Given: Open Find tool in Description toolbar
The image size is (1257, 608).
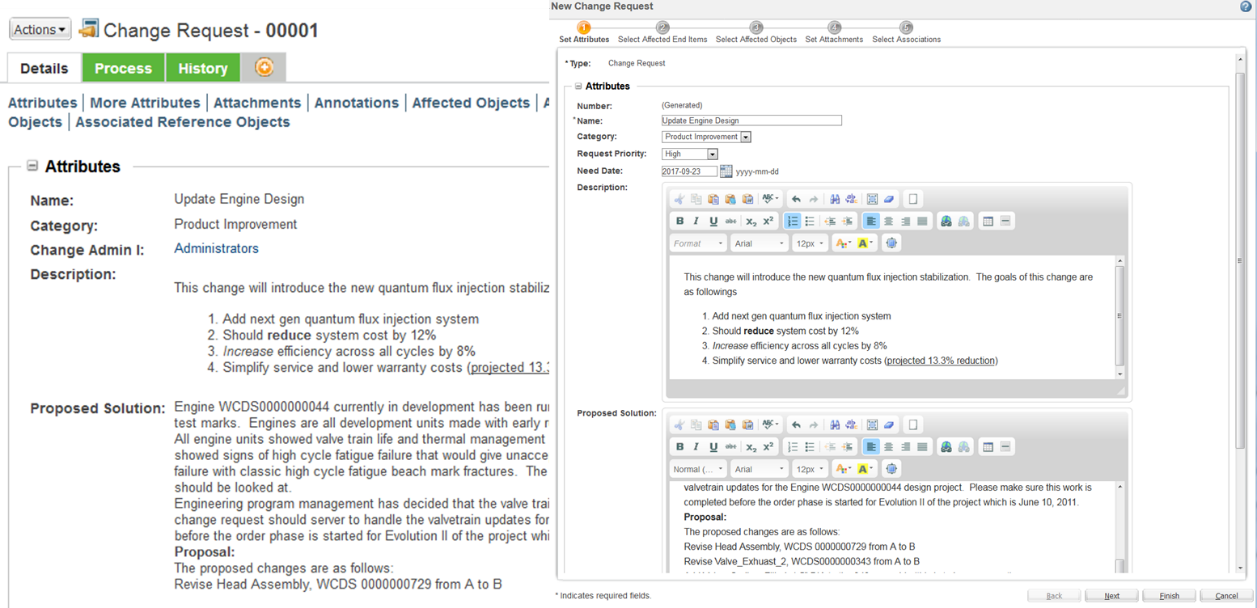Looking at the screenshot, I should click(835, 199).
